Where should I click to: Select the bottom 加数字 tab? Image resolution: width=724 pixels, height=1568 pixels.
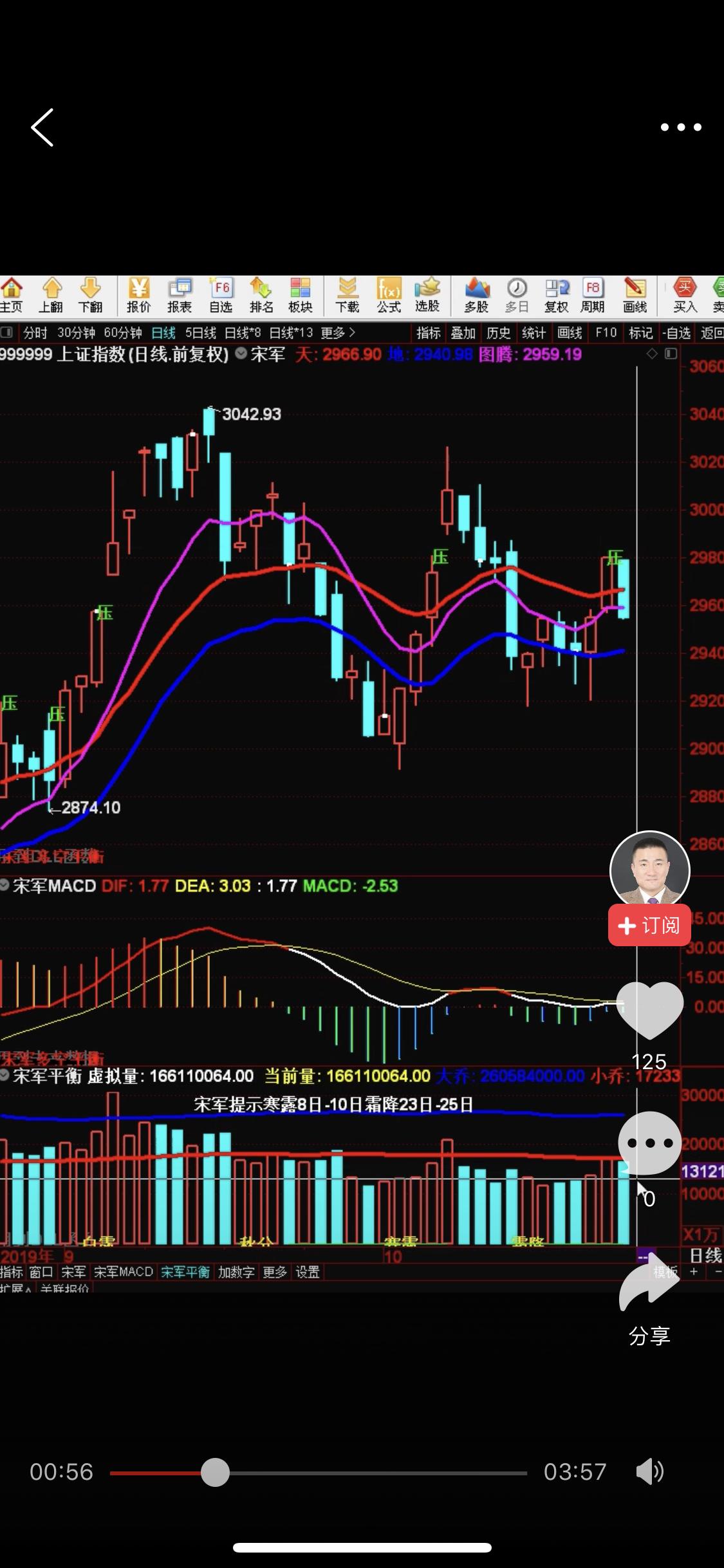click(236, 1272)
